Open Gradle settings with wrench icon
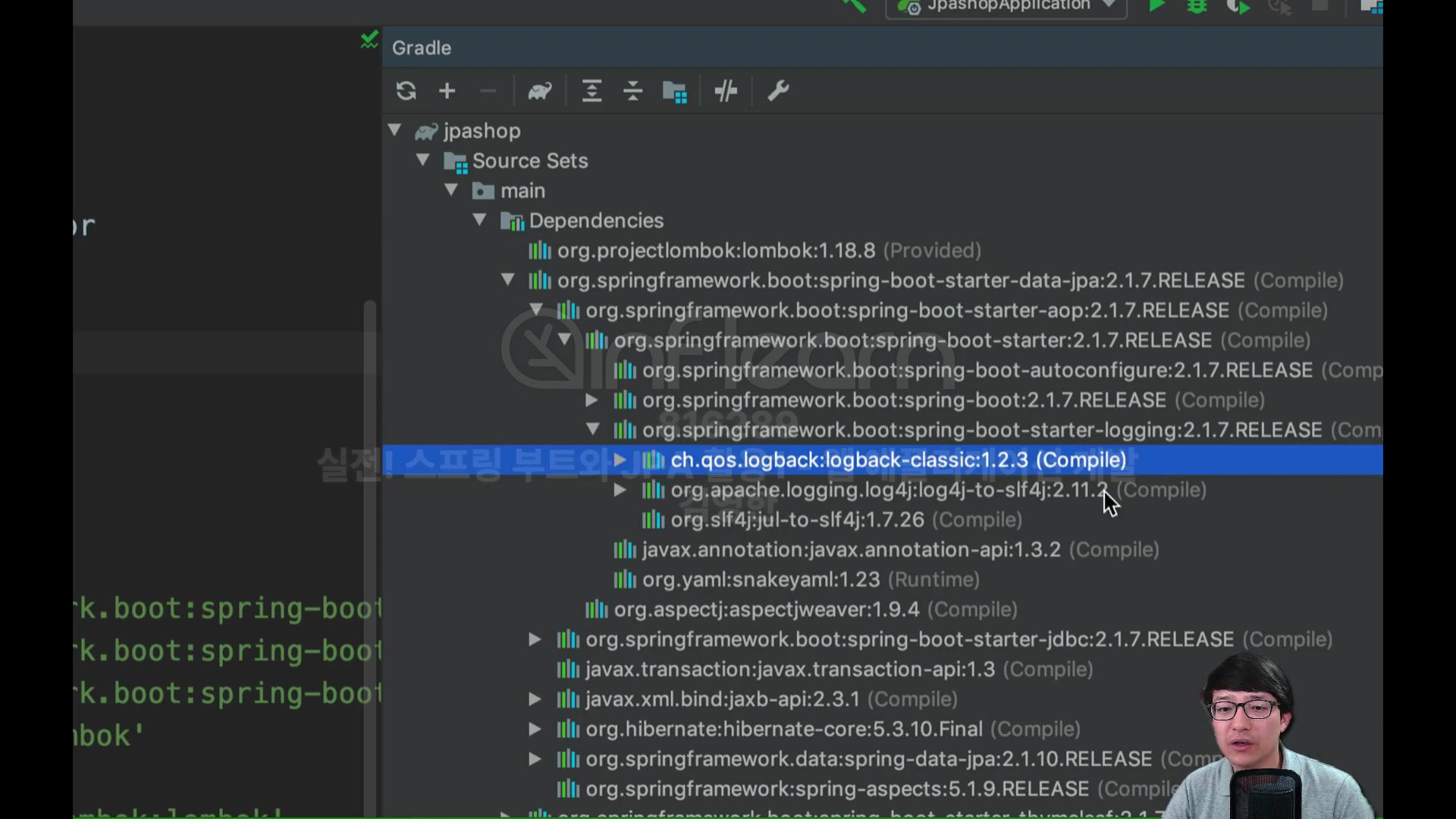 (x=778, y=91)
